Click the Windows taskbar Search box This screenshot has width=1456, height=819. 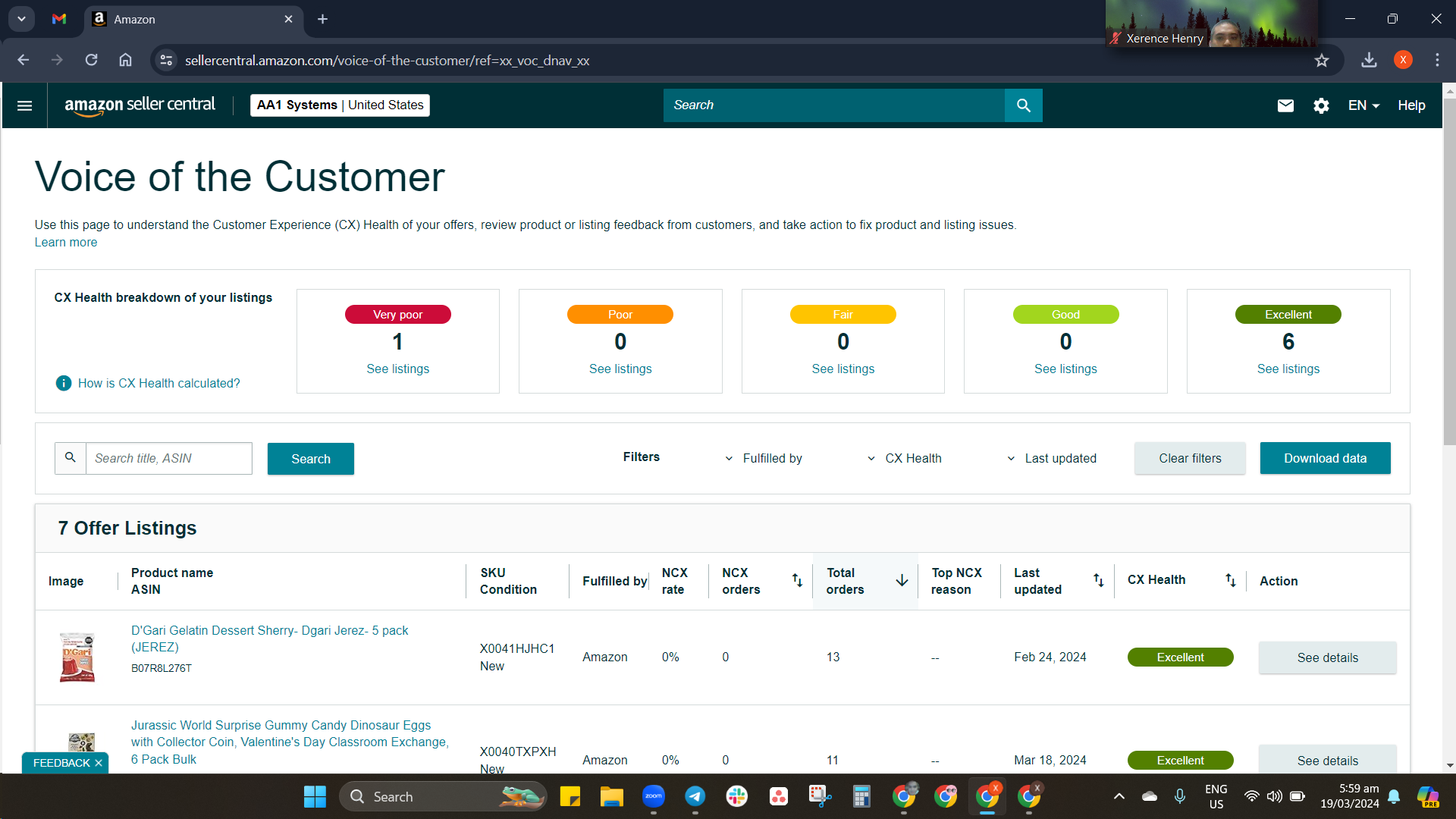(x=443, y=796)
